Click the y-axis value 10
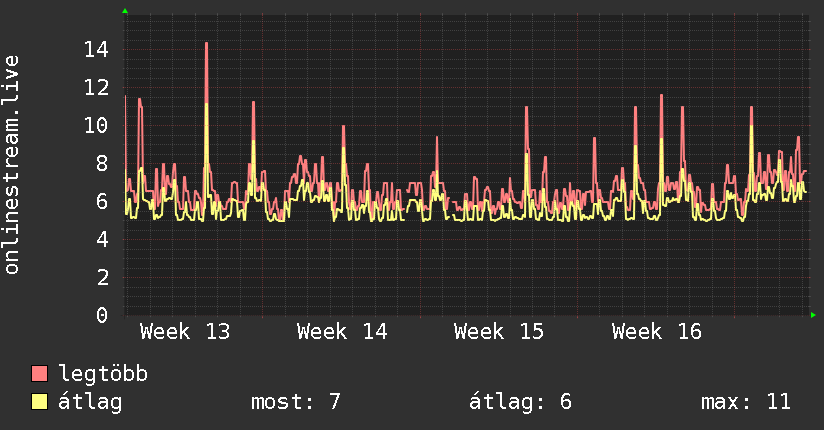The image size is (824, 430). pyautogui.click(x=96, y=126)
